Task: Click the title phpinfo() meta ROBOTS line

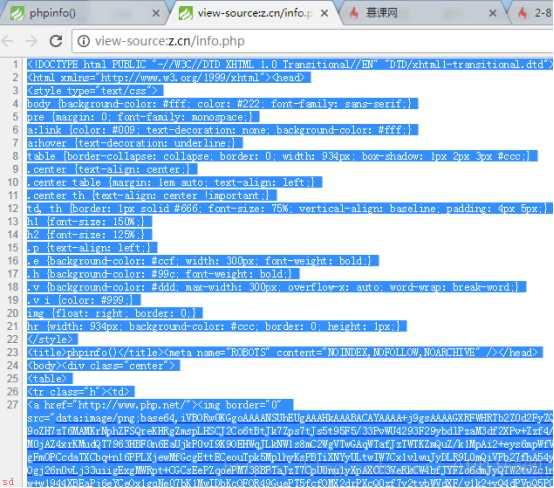Action: 285,352
